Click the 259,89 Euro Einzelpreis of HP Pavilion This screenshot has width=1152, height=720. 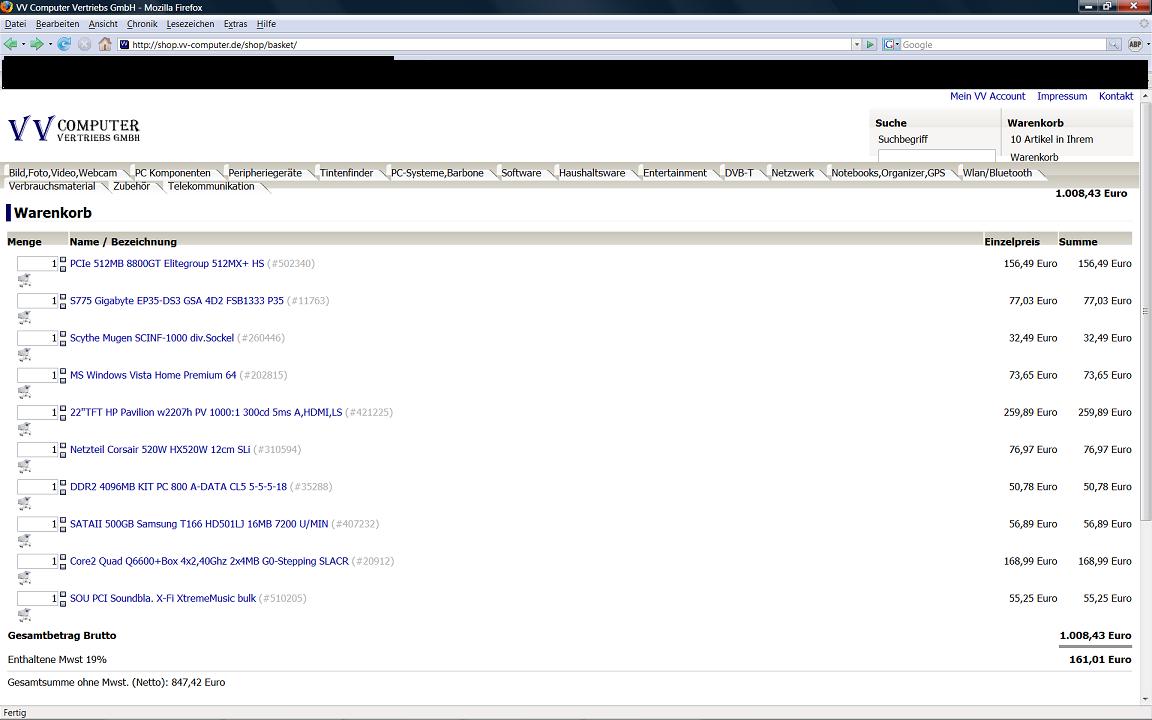[1030, 412]
